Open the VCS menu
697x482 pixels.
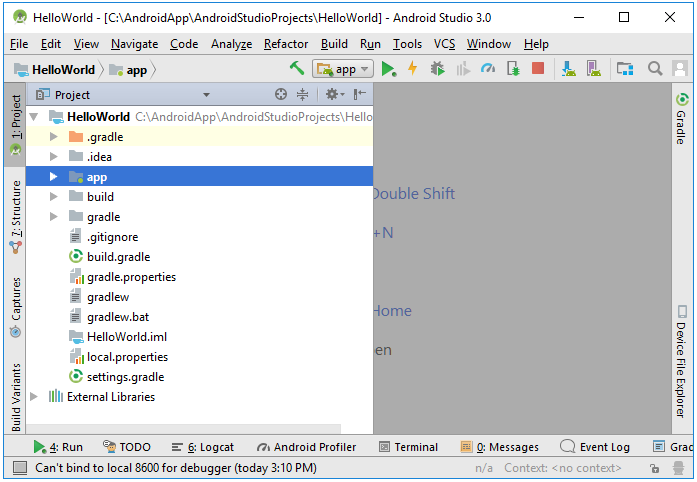click(445, 44)
